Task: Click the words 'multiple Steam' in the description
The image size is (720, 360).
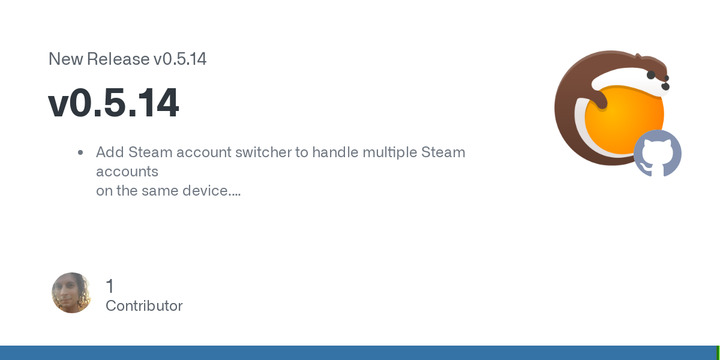Action: pos(414,152)
